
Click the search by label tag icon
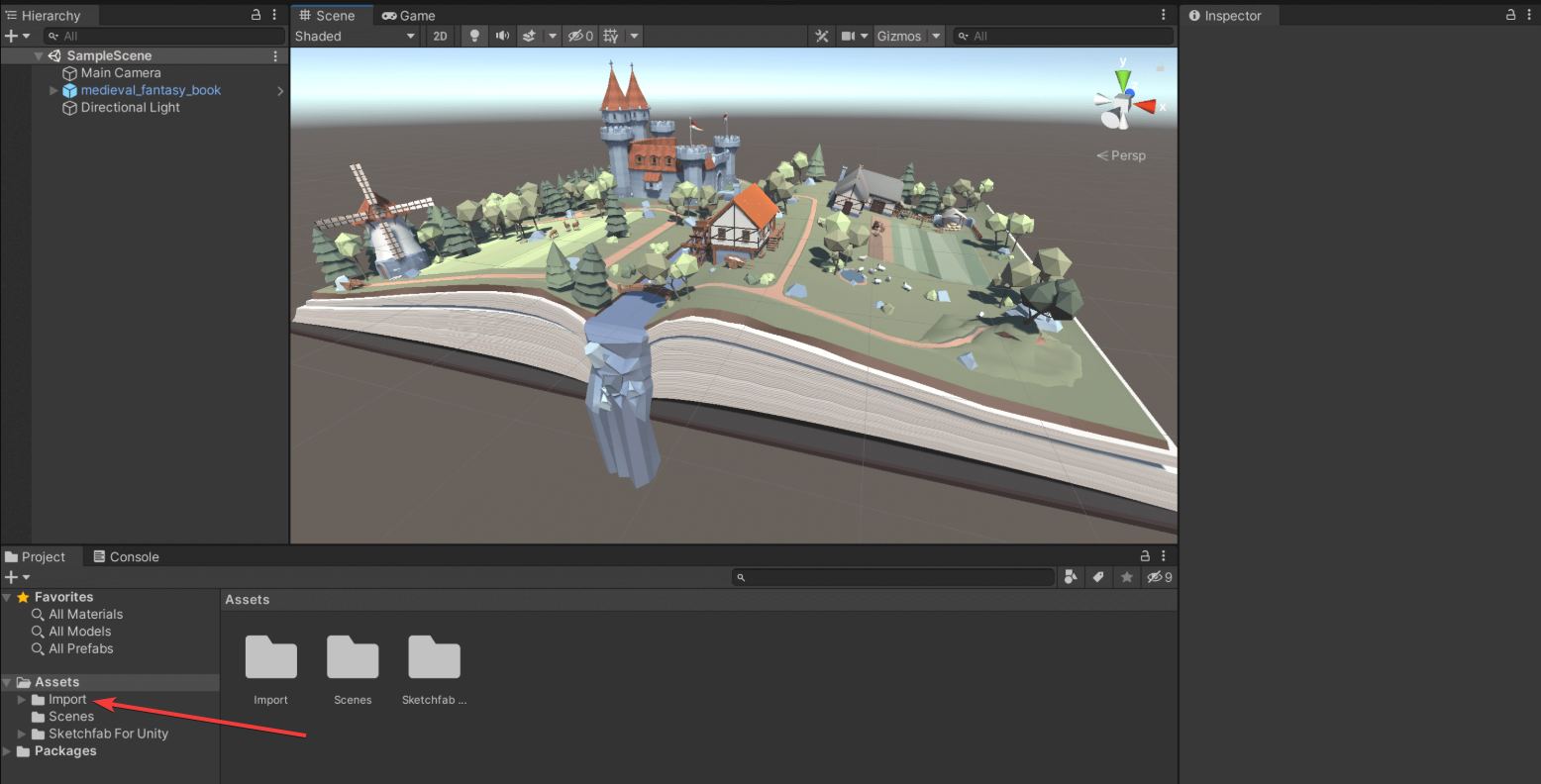pyautogui.click(x=1098, y=577)
